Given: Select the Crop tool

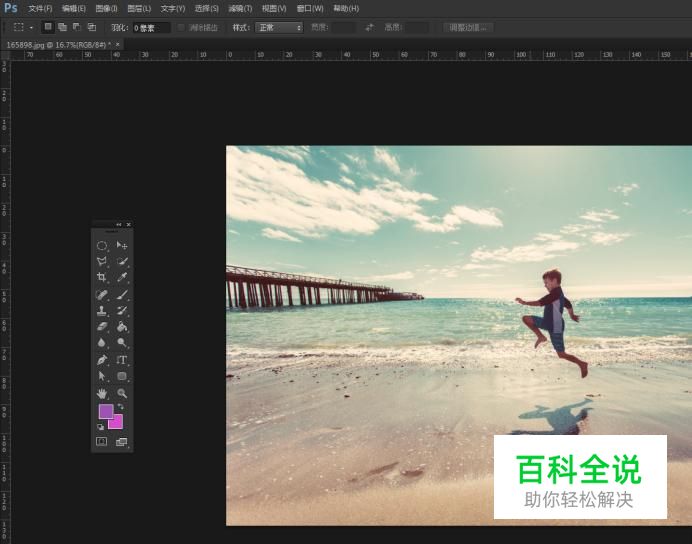Looking at the screenshot, I should [x=102, y=277].
